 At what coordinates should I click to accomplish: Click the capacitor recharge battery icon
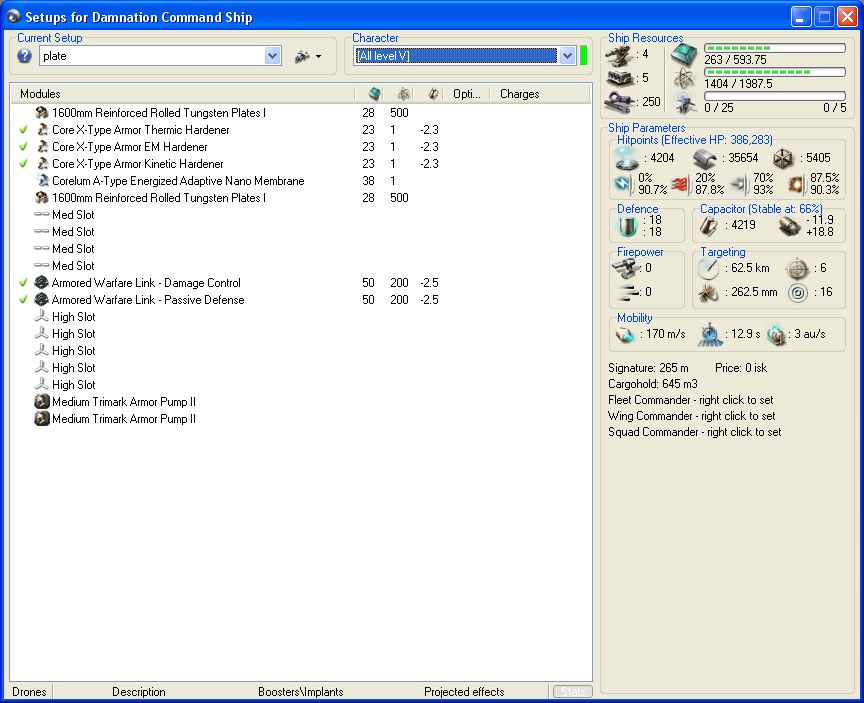click(789, 226)
